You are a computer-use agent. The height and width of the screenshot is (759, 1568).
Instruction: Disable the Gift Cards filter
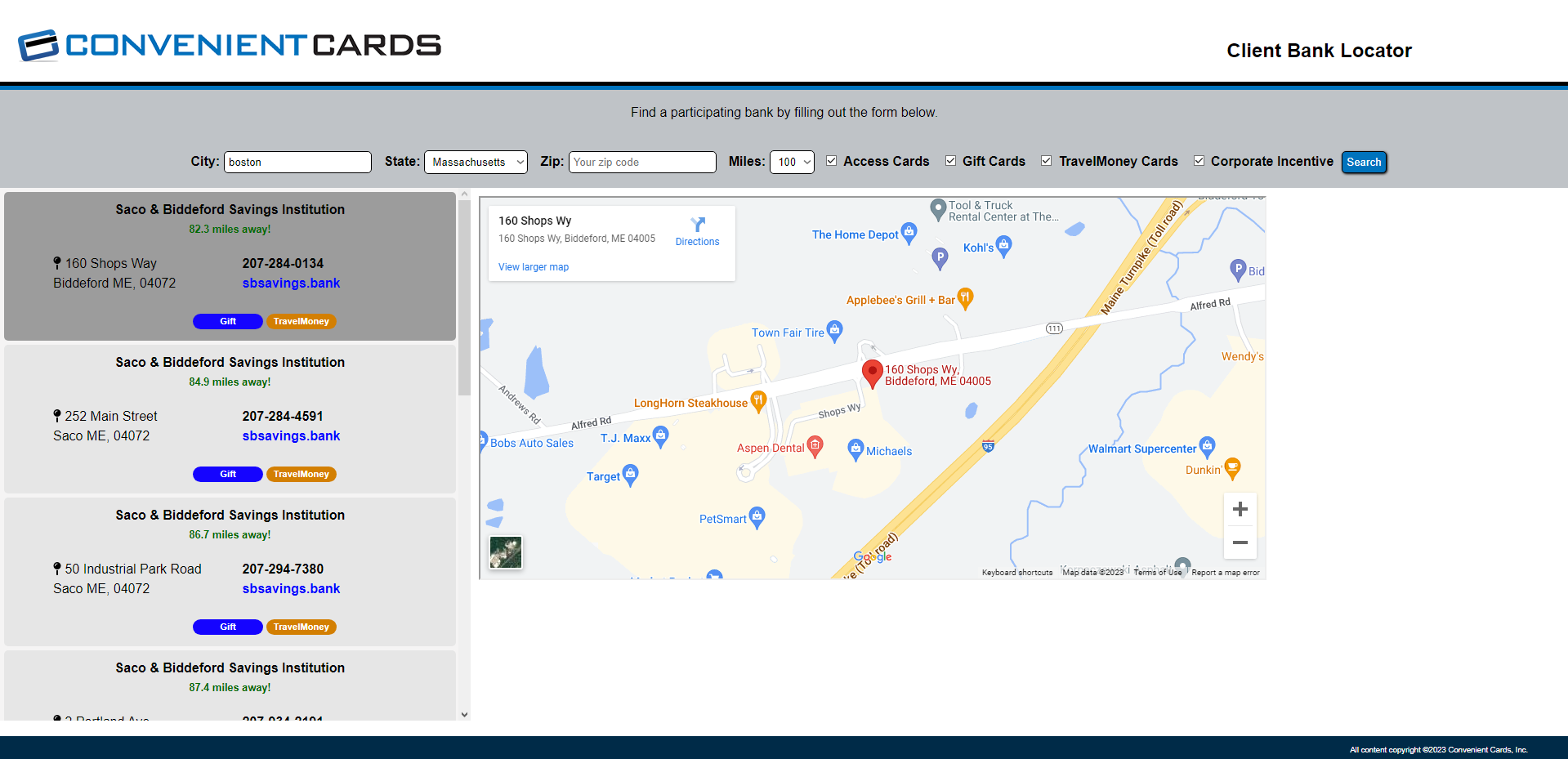(950, 160)
